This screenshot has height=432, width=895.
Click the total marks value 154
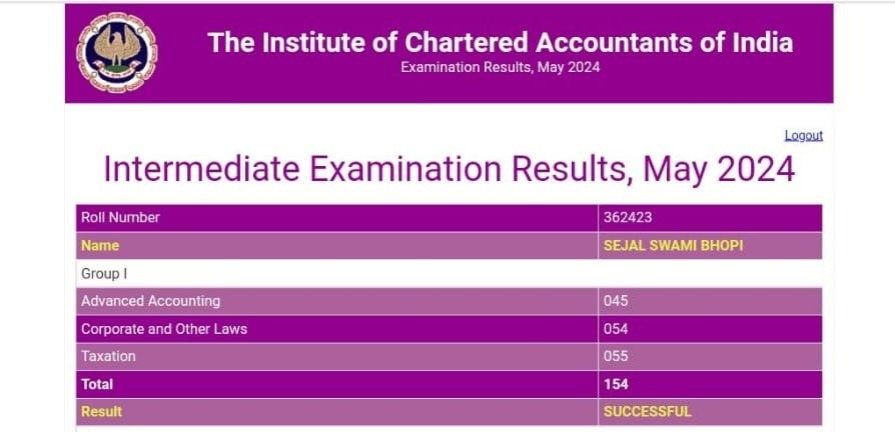coord(616,384)
